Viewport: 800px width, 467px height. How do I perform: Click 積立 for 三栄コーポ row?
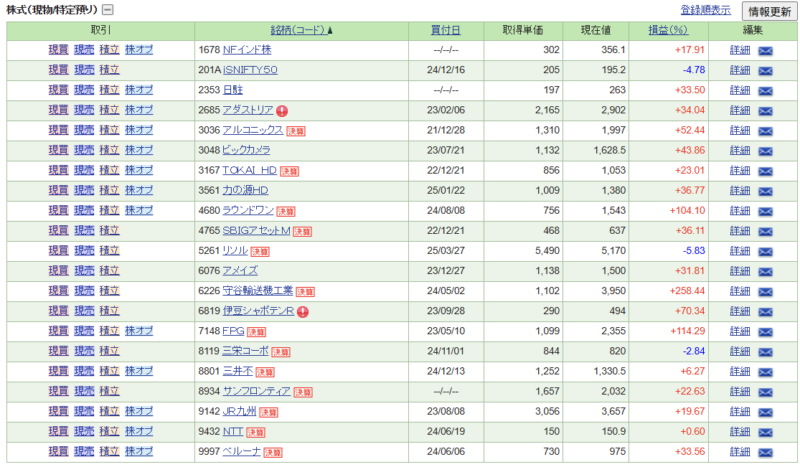(x=109, y=351)
